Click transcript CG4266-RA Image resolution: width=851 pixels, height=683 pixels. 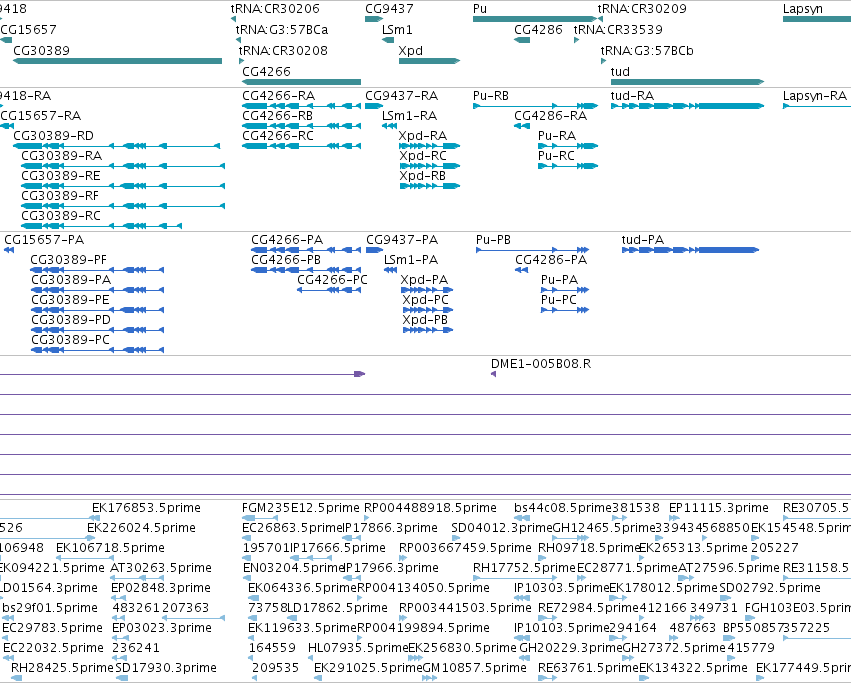pyautogui.click(x=278, y=96)
